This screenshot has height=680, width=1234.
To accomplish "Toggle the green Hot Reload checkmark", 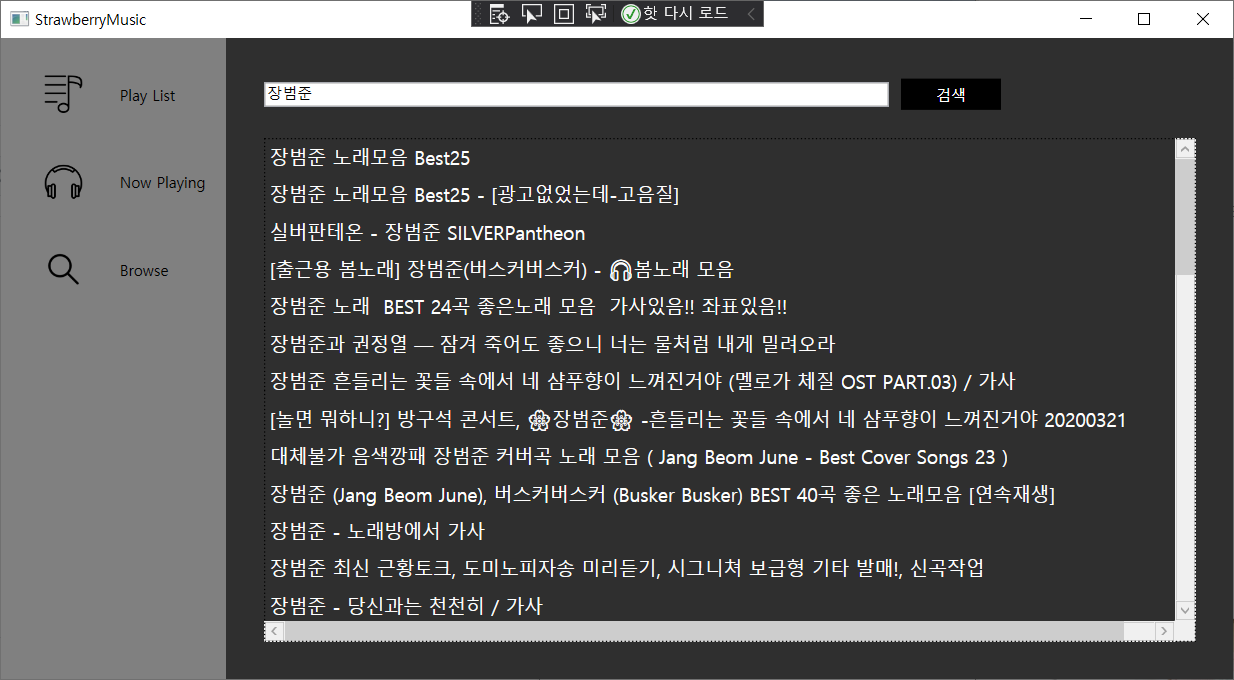I will (628, 13).
